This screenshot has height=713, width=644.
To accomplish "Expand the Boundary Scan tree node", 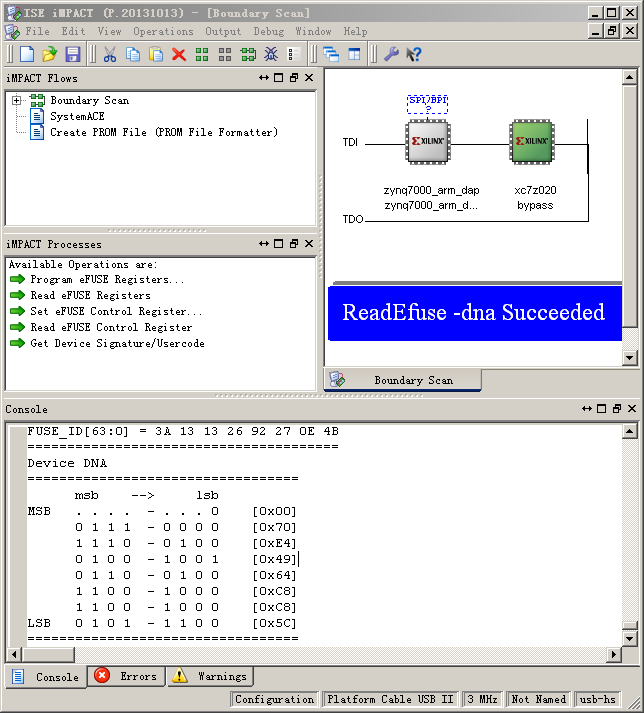I will pyautogui.click(x=16, y=100).
